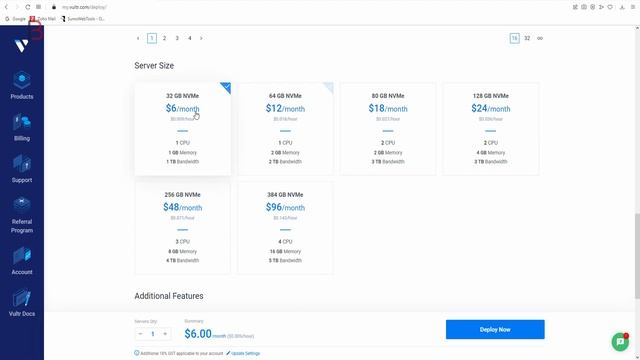This screenshot has width=640, height=360.
Task: Open the Support sidebar section
Action: [22, 169]
